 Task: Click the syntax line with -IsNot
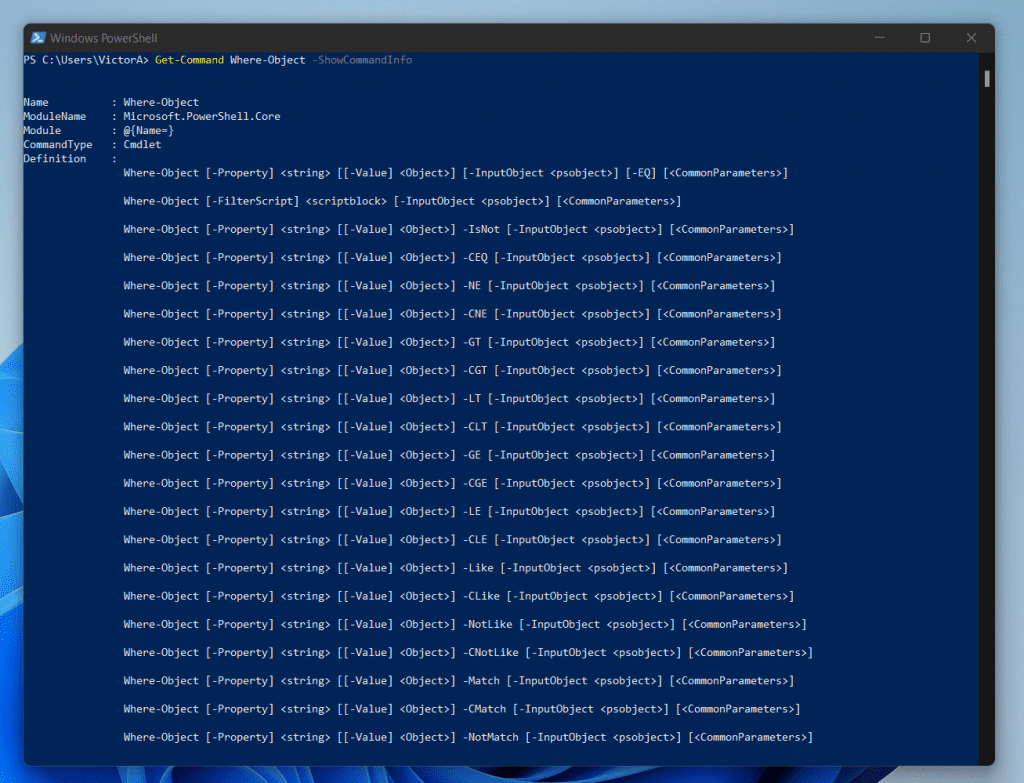pyautogui.click(x=458, y=229)
